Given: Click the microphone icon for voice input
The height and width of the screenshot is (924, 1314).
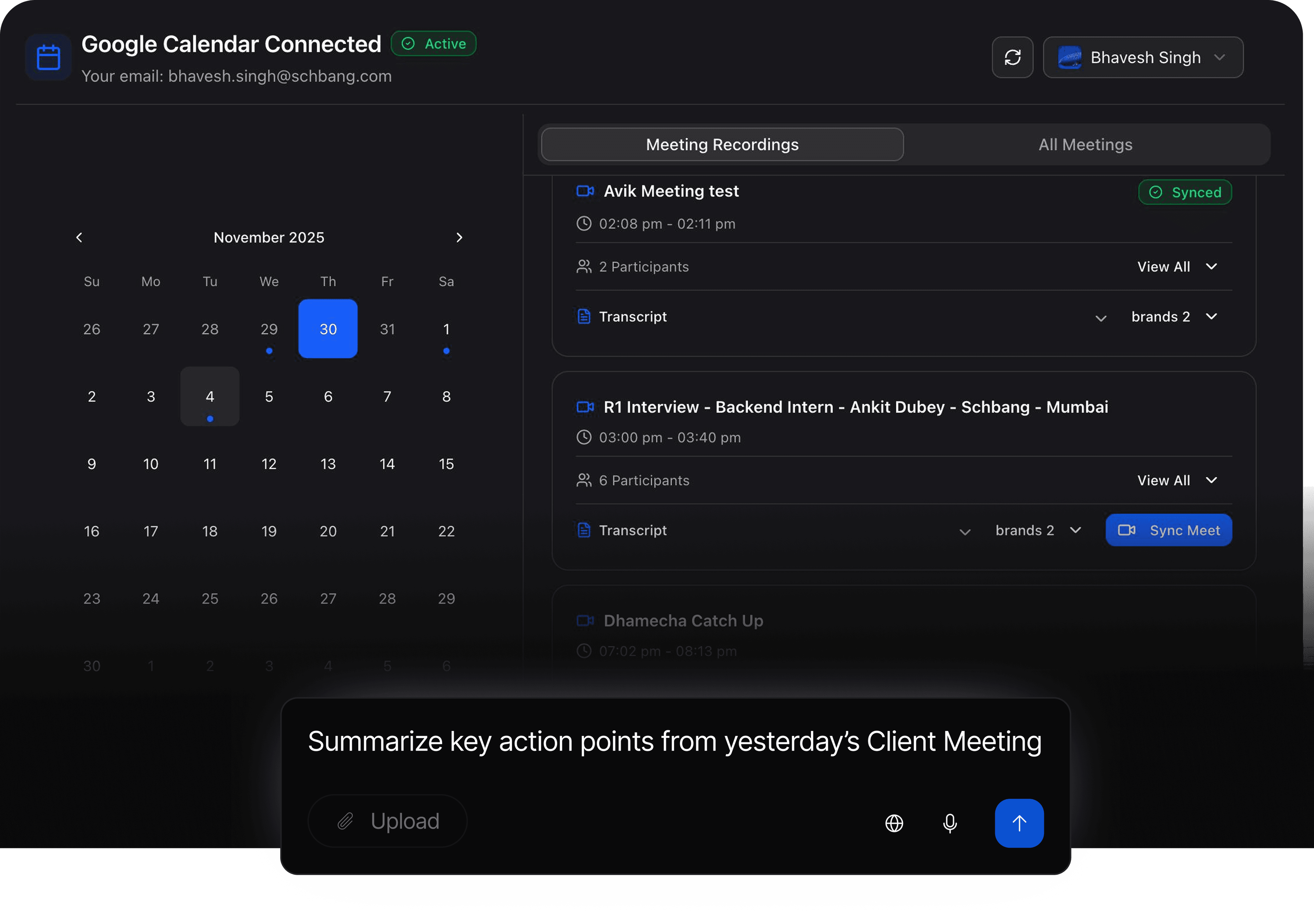Looking at the screenshot, I should 950,824.
